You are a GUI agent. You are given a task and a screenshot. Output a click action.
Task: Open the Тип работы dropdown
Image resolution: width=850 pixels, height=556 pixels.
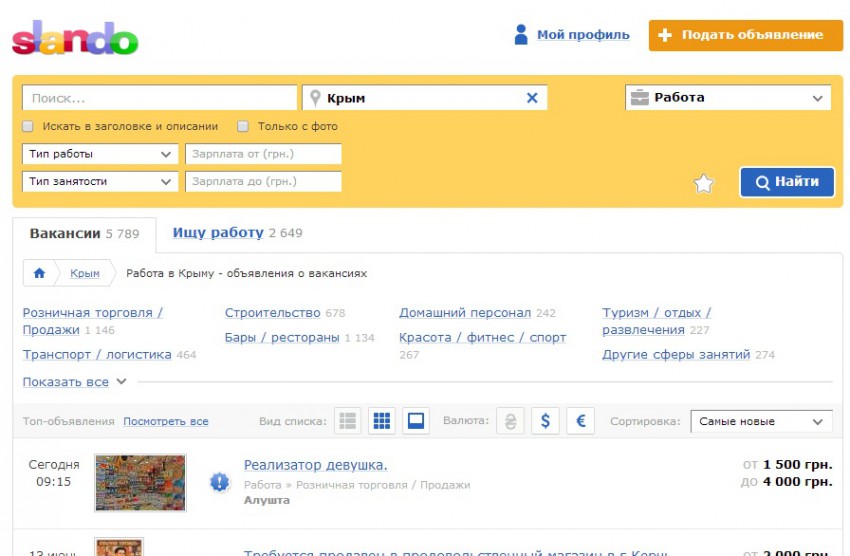pos(100,154)
